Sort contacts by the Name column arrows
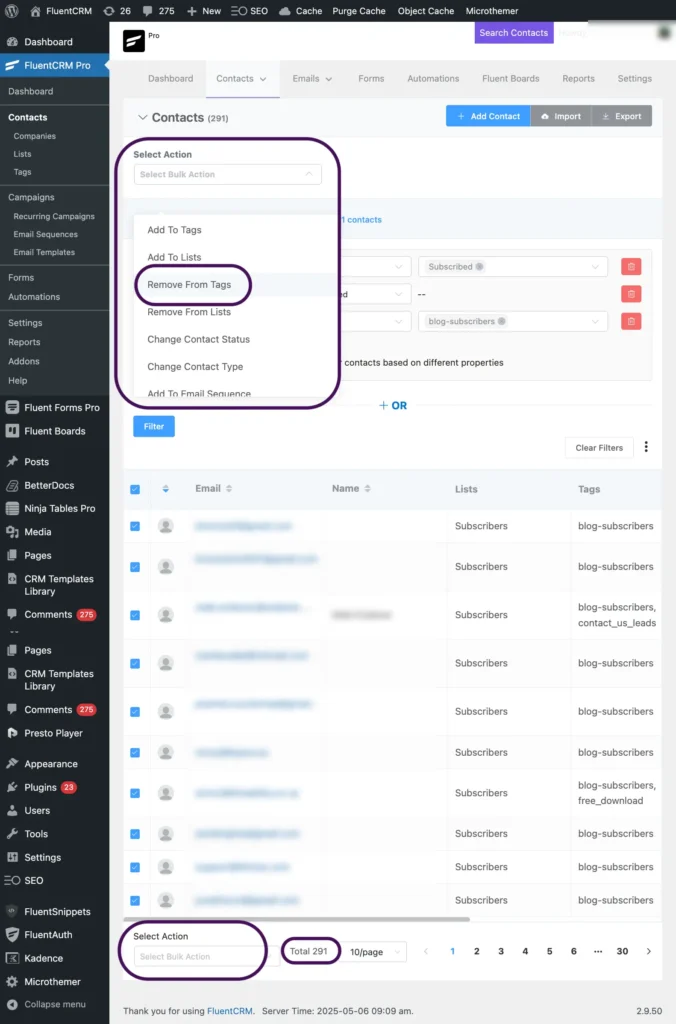 coord(367,488)
